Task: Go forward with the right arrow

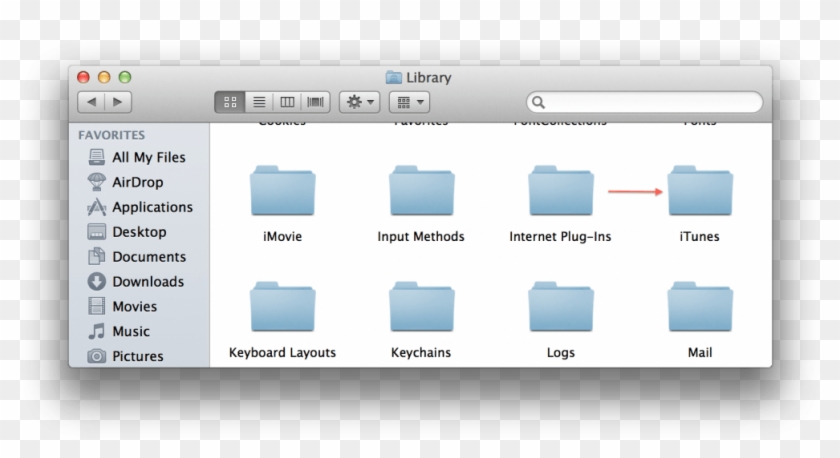Action: pyautogui.click(x=118, y=102)
